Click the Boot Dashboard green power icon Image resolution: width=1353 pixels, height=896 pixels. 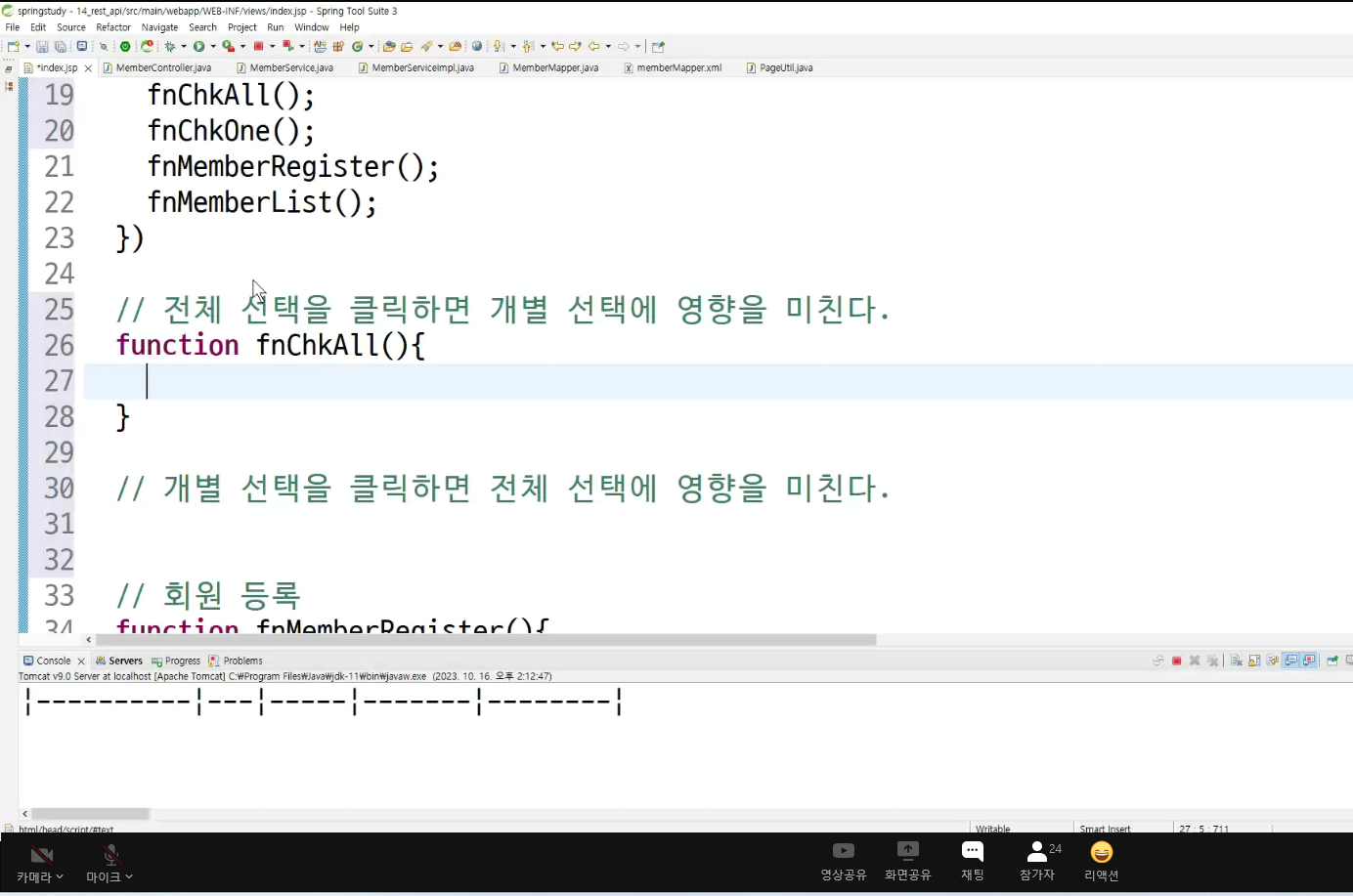click(x=125, y=46)
